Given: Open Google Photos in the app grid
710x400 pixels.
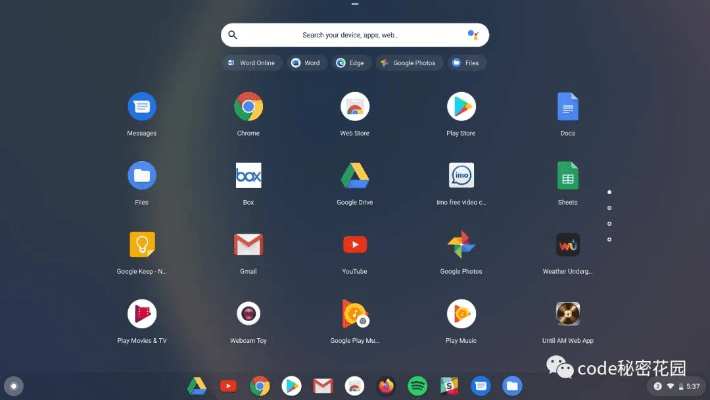Looking at the screenshot, I should pyautogui.click(x=461, y=245).
